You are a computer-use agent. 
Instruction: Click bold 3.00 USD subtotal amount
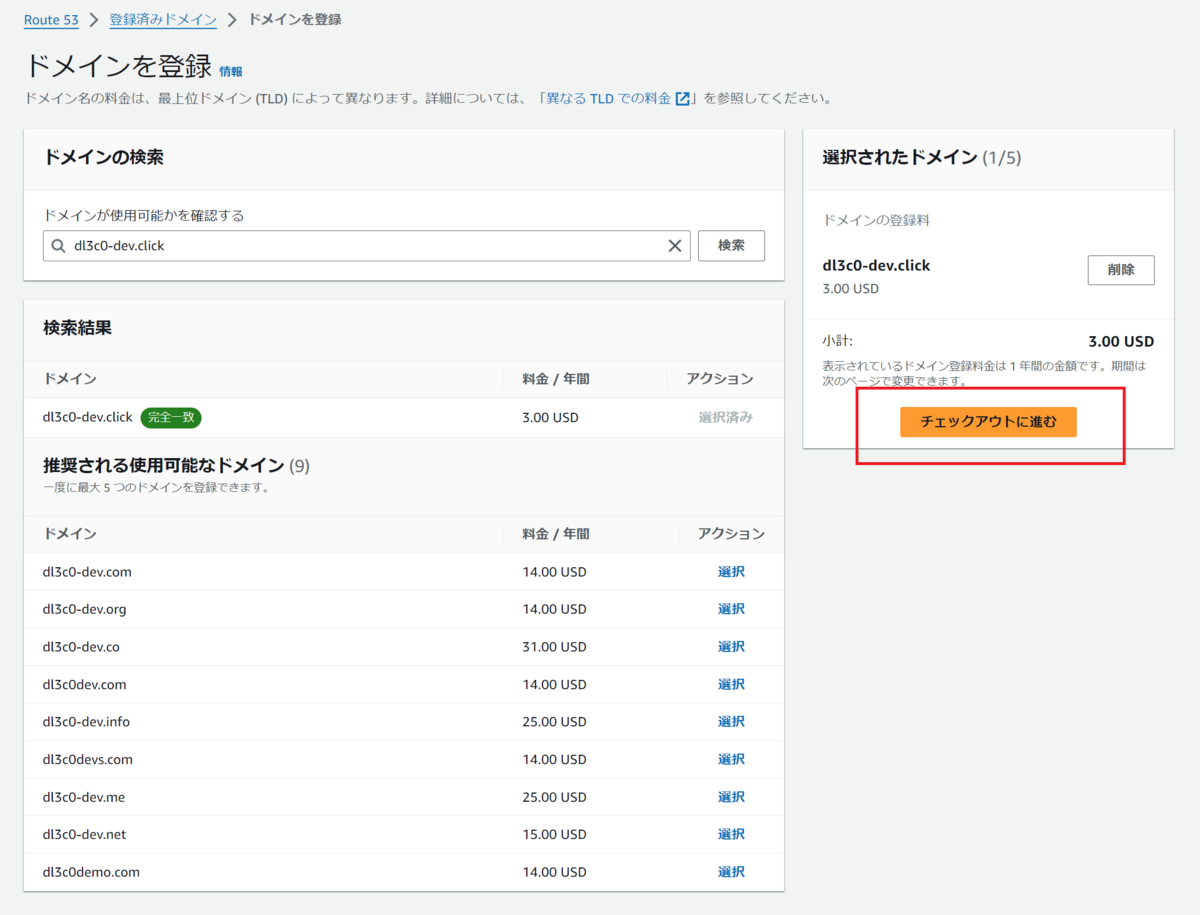1121,341
